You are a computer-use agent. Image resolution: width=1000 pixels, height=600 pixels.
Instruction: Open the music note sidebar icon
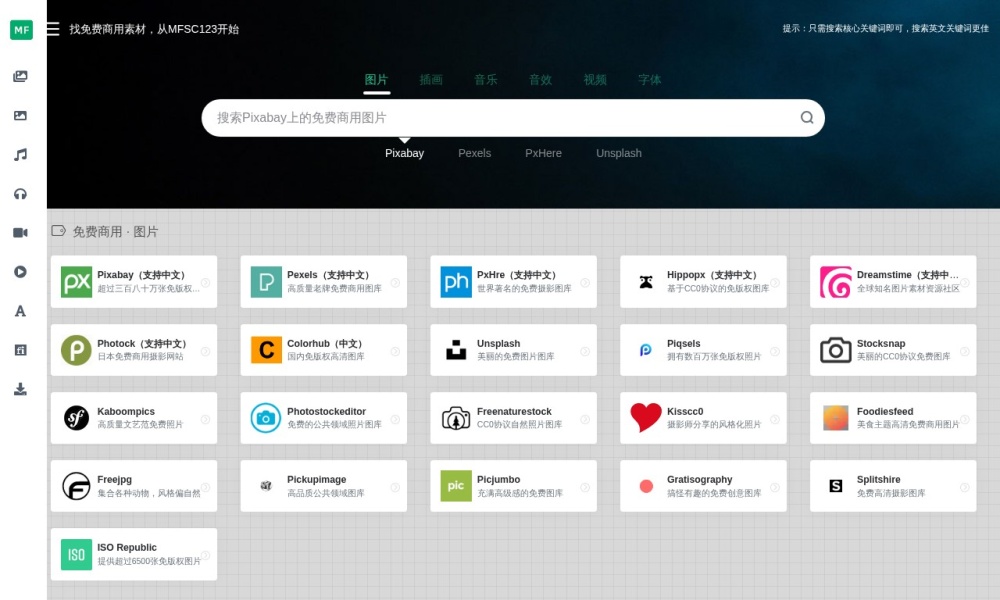coord(20,154)
